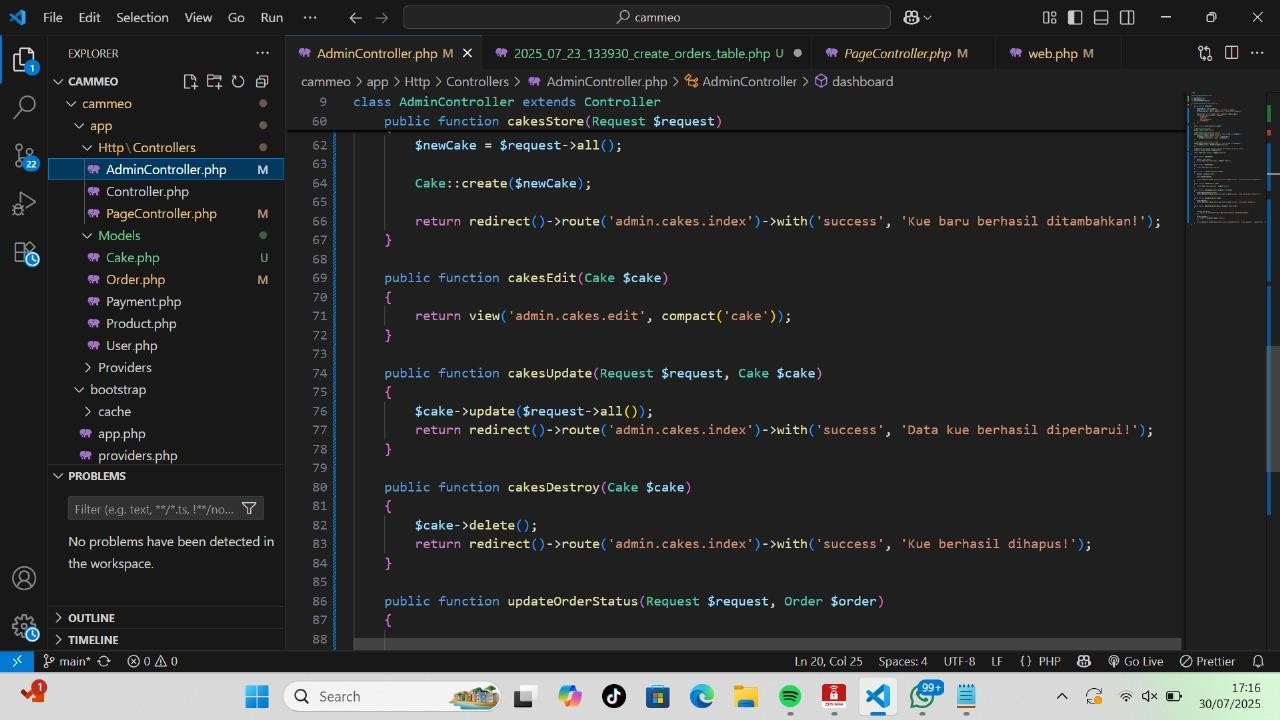Viewport: 1280px width, 720px height.
Task: Expand the Providers folder
Action: click(124, 367)
